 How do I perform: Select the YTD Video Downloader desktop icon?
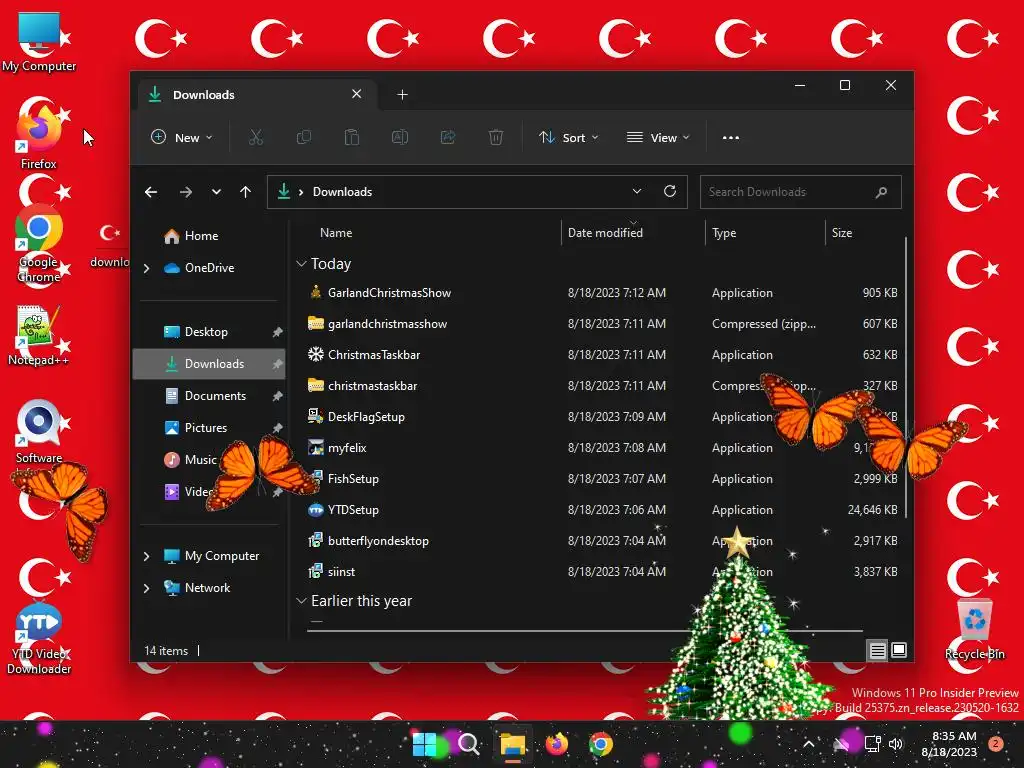tap(39, 639)
